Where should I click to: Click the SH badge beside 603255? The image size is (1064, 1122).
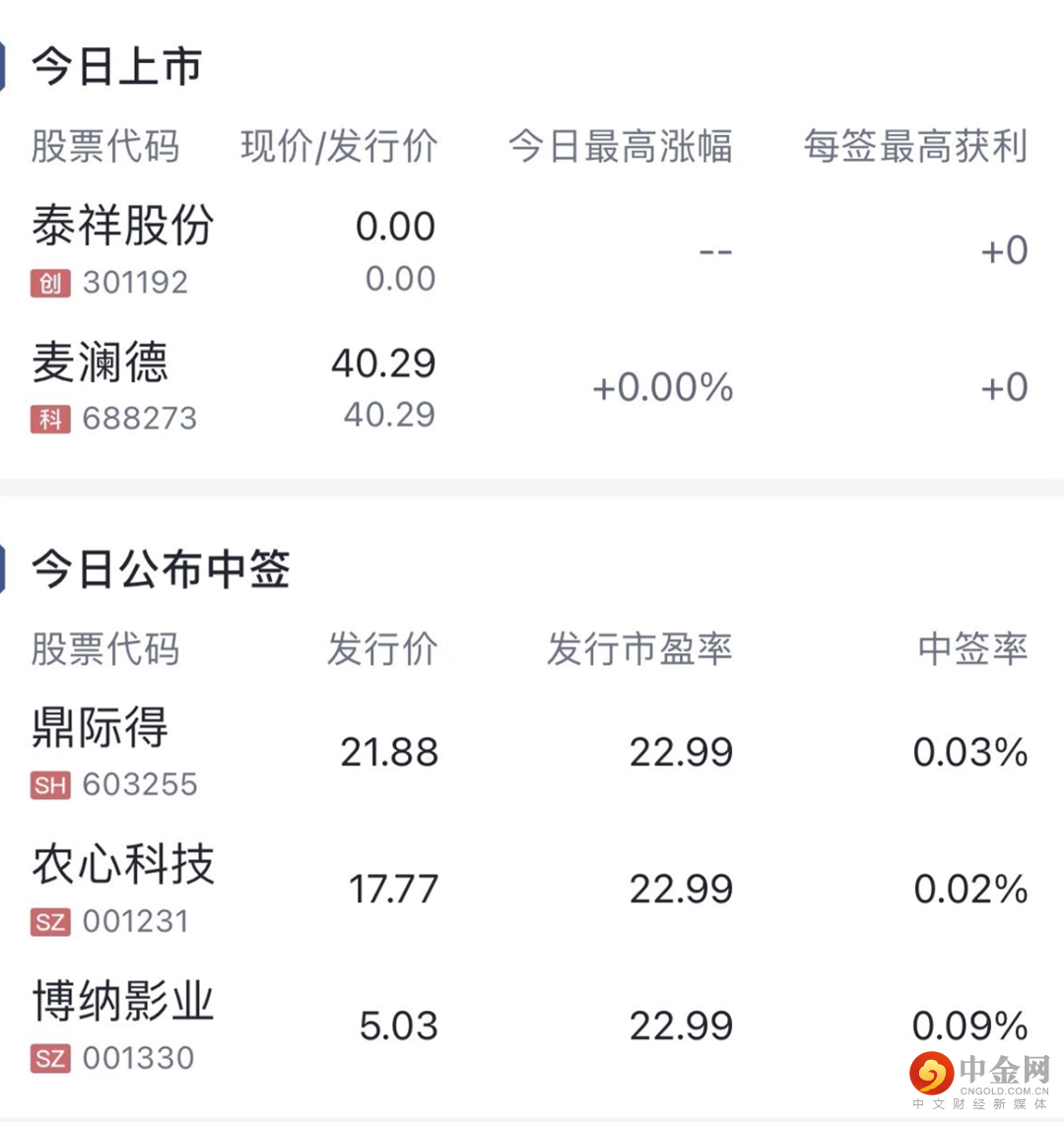pyautogui.click(x=50, y=785)
